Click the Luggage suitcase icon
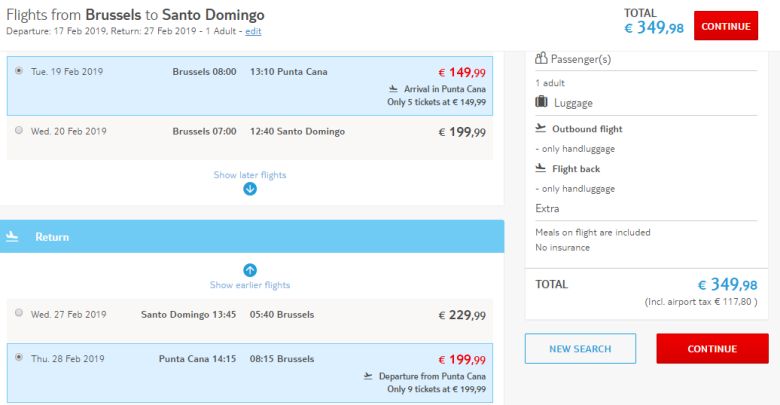 (541, 102)
